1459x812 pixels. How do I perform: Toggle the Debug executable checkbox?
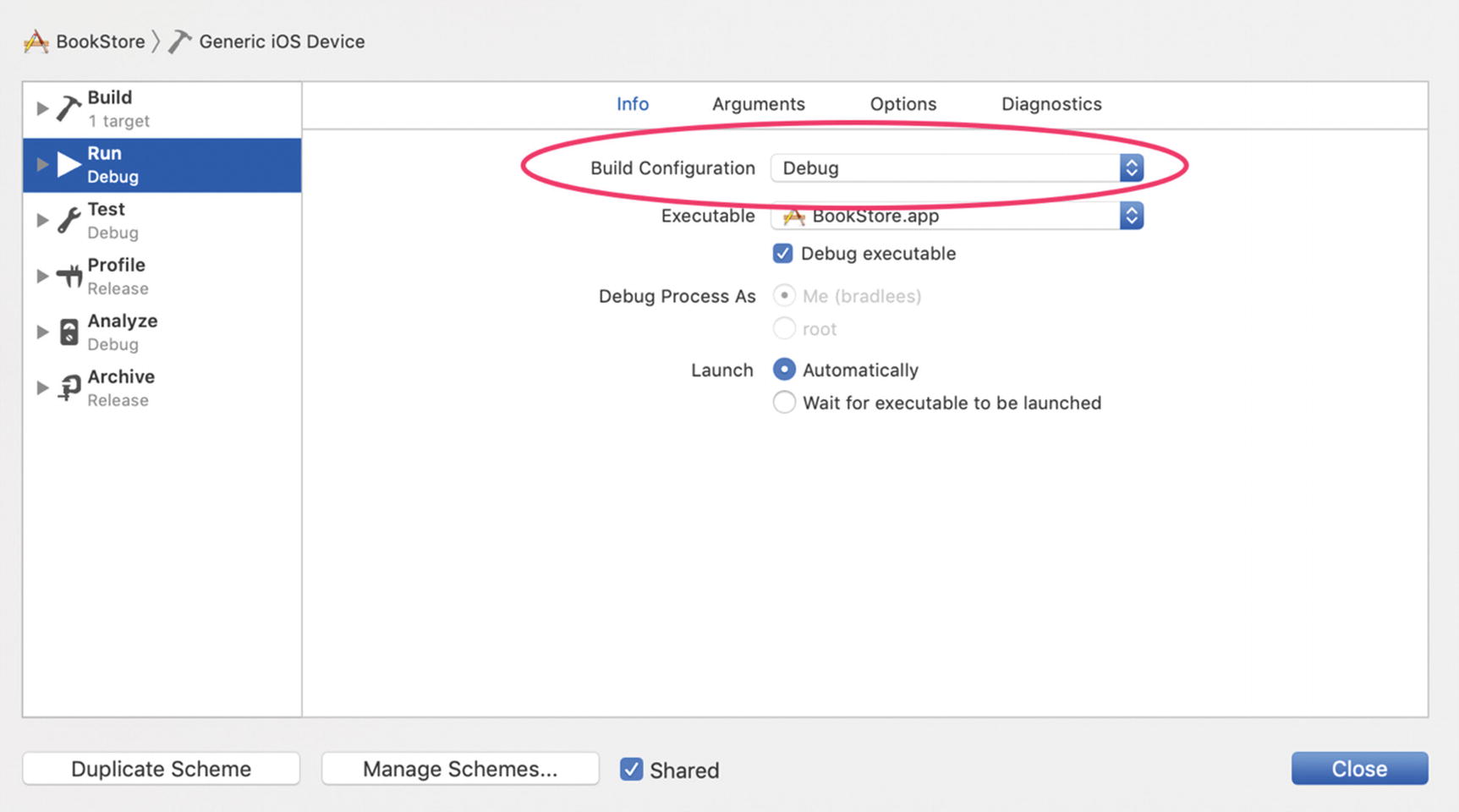(782, 253)
